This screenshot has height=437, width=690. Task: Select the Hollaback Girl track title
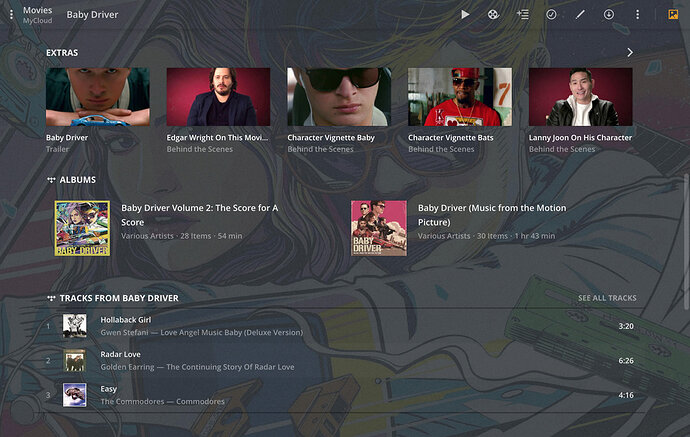coord(125,319)
